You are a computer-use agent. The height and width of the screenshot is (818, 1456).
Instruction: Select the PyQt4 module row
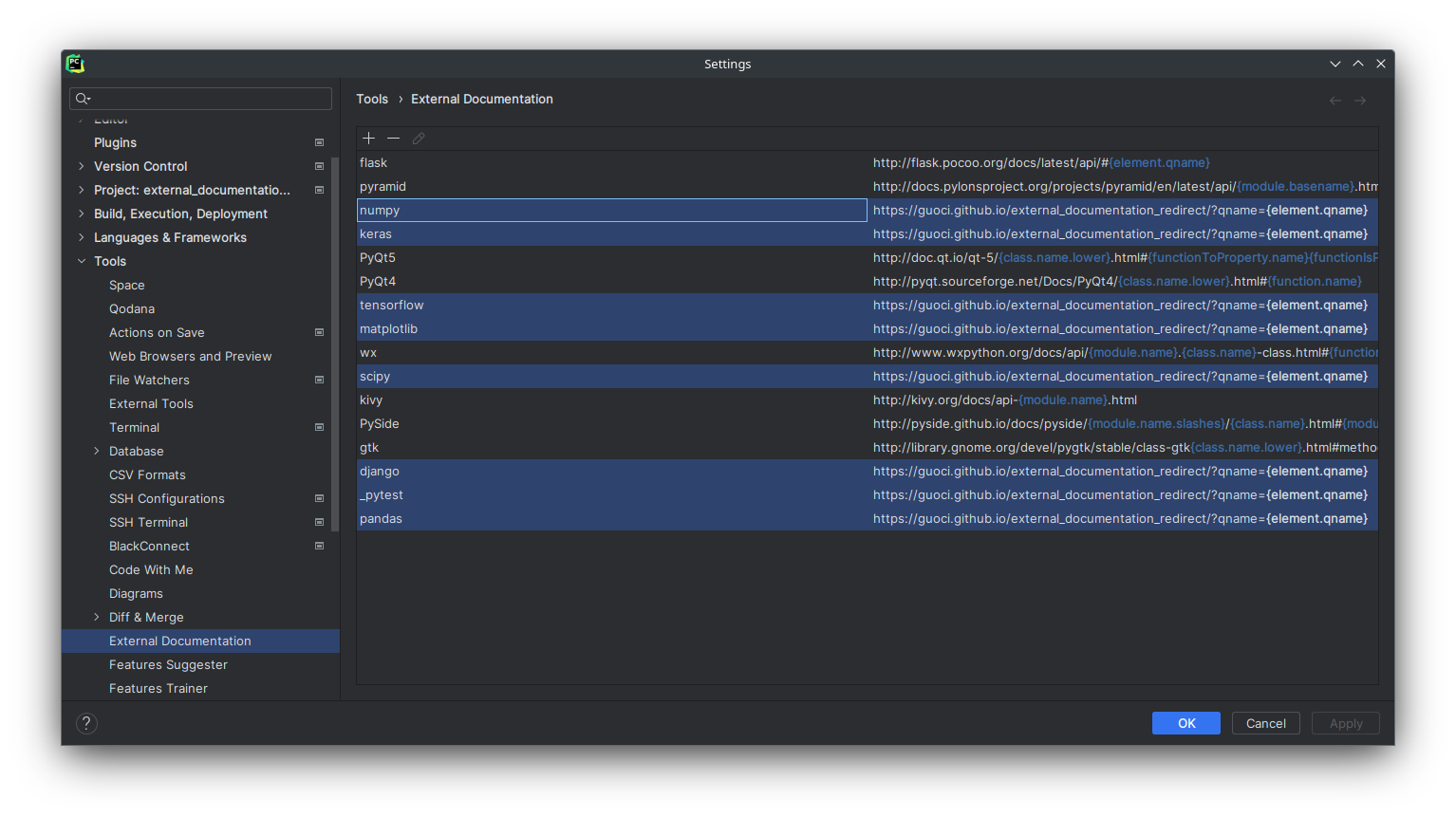click(868, 282)
